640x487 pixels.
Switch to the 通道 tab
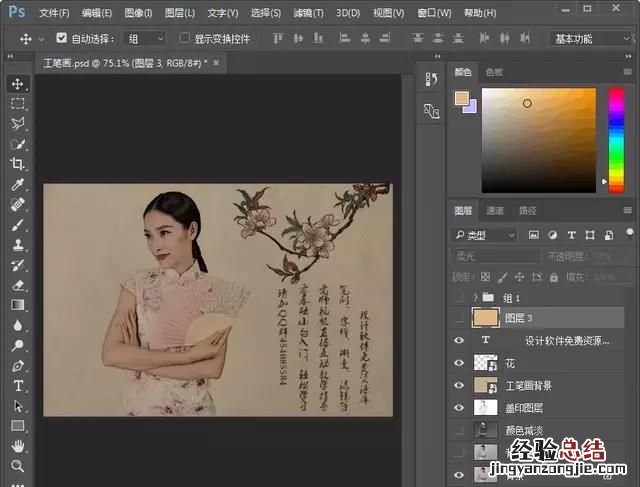tap(495, 211)
